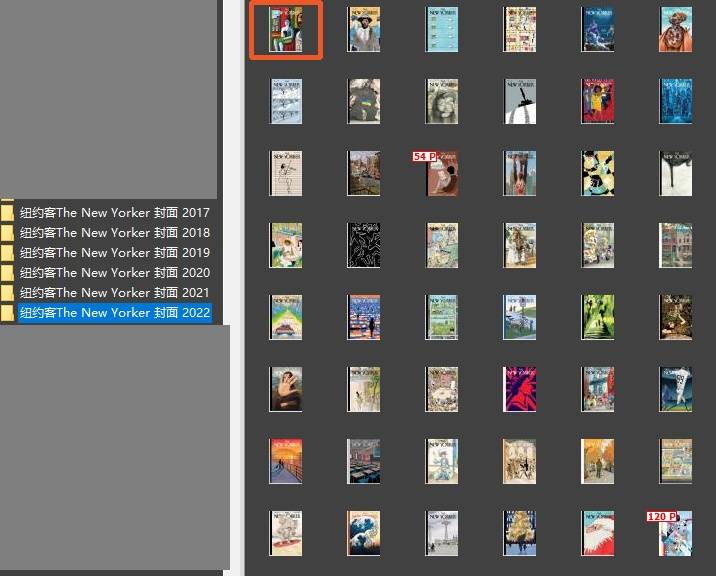Viewport: 716px width, 576px height.
Task: Open the classroom desks cover thumbnail
Action: click(x=363, y=461)
